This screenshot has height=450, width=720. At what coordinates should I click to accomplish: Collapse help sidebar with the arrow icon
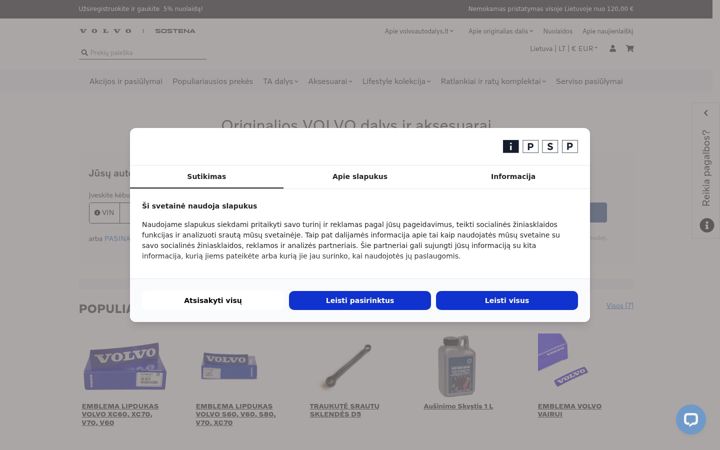[706, 113]
